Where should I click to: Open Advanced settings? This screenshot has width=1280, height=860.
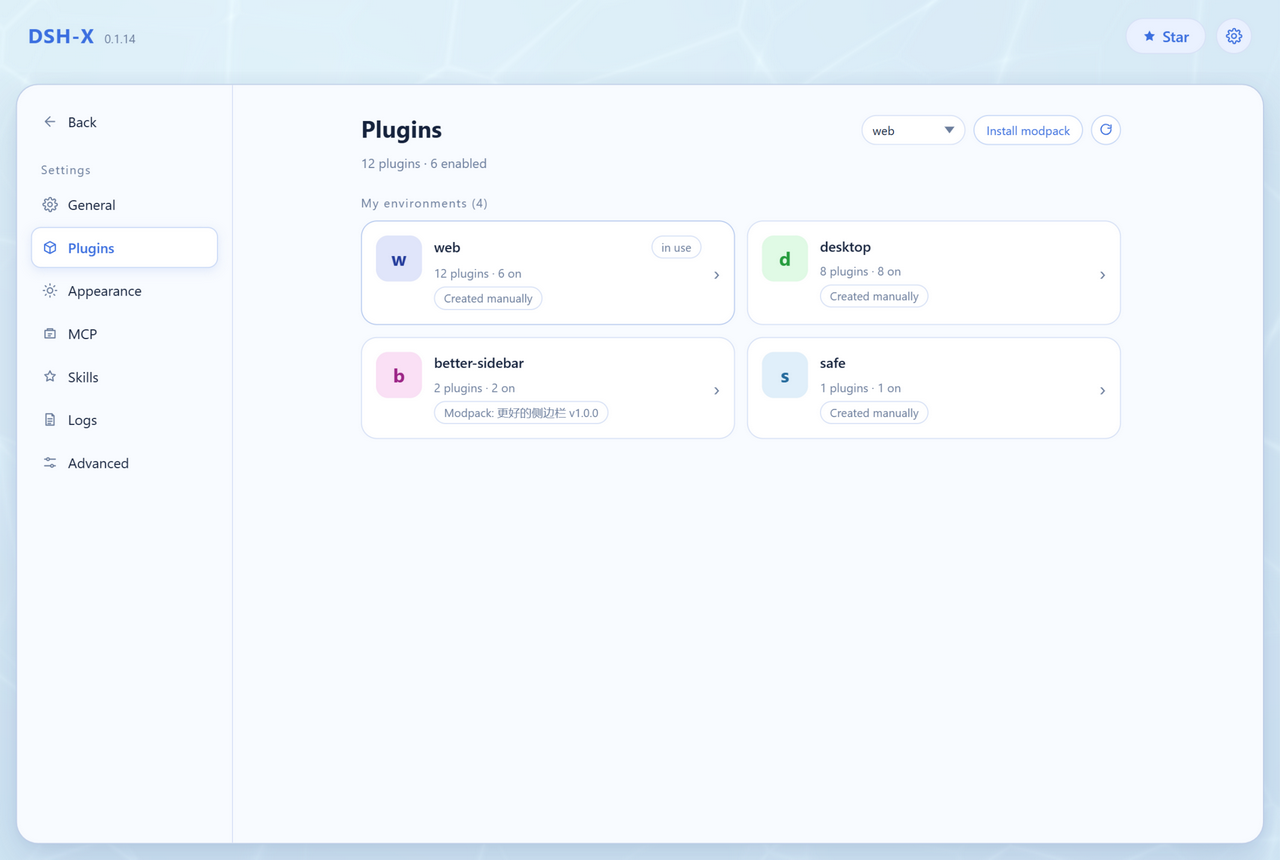124,463
